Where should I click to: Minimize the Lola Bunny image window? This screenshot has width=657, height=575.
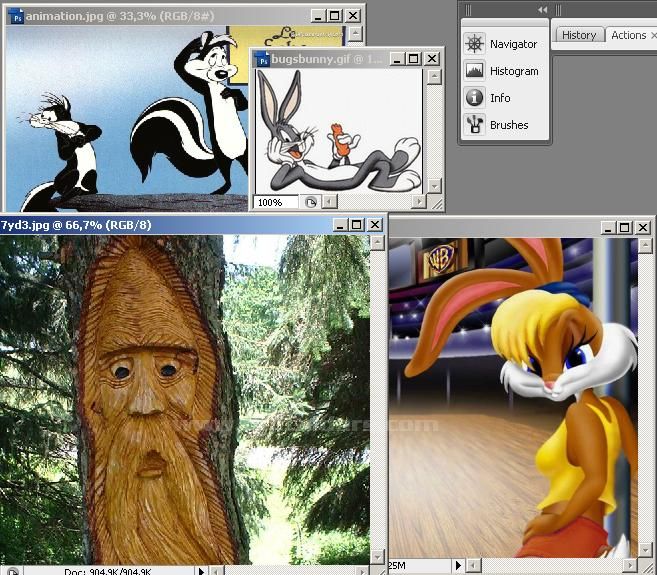(x=608, y=228)
